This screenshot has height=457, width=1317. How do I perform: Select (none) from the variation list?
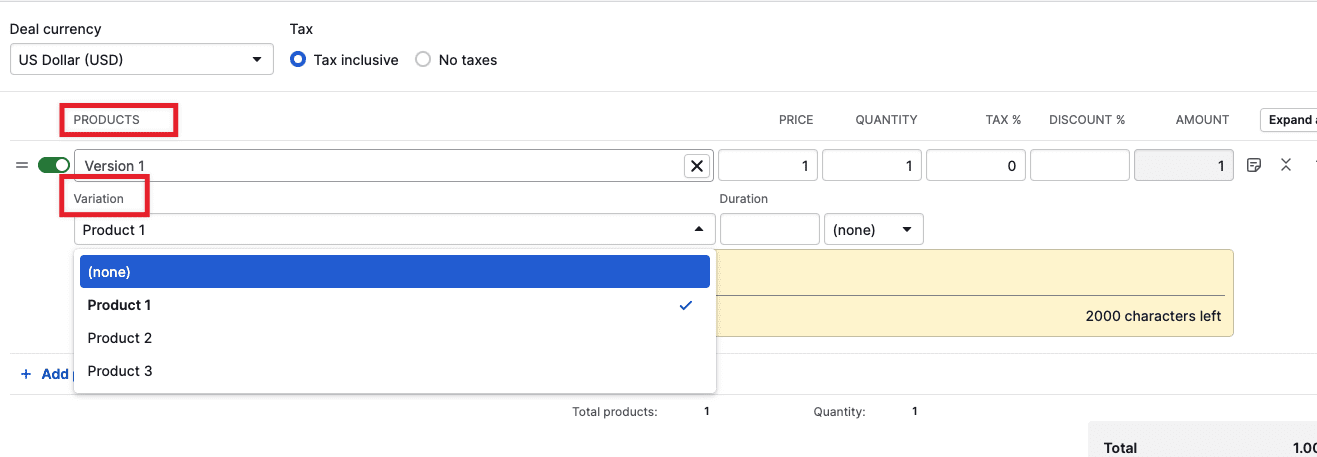click(394, 272)
